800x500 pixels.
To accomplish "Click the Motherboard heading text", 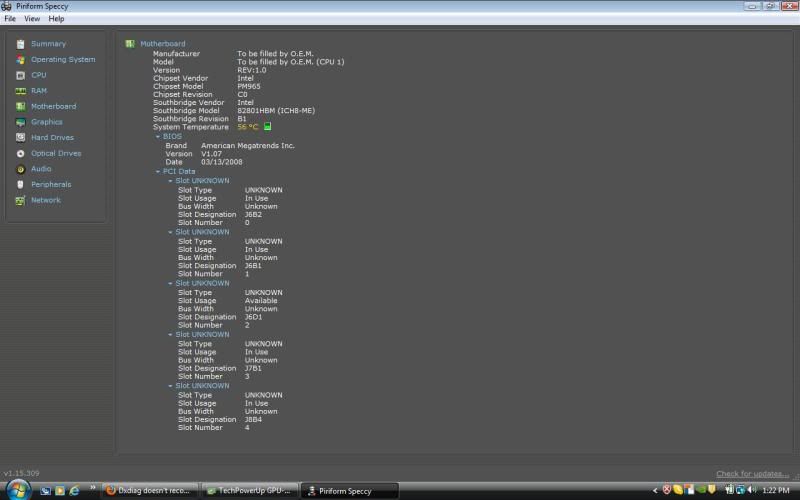I will [x=163, y=44].
